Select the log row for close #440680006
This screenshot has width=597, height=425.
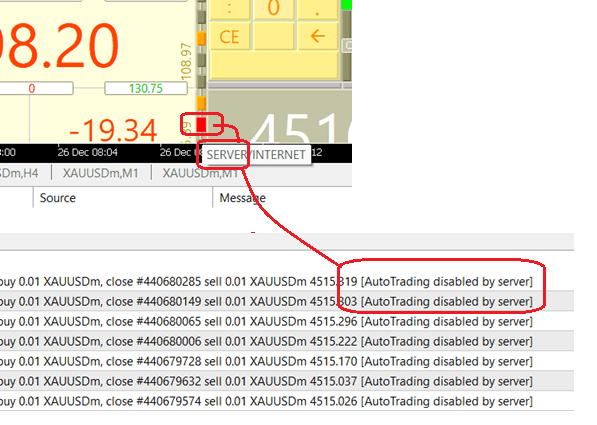pos(287,341)
